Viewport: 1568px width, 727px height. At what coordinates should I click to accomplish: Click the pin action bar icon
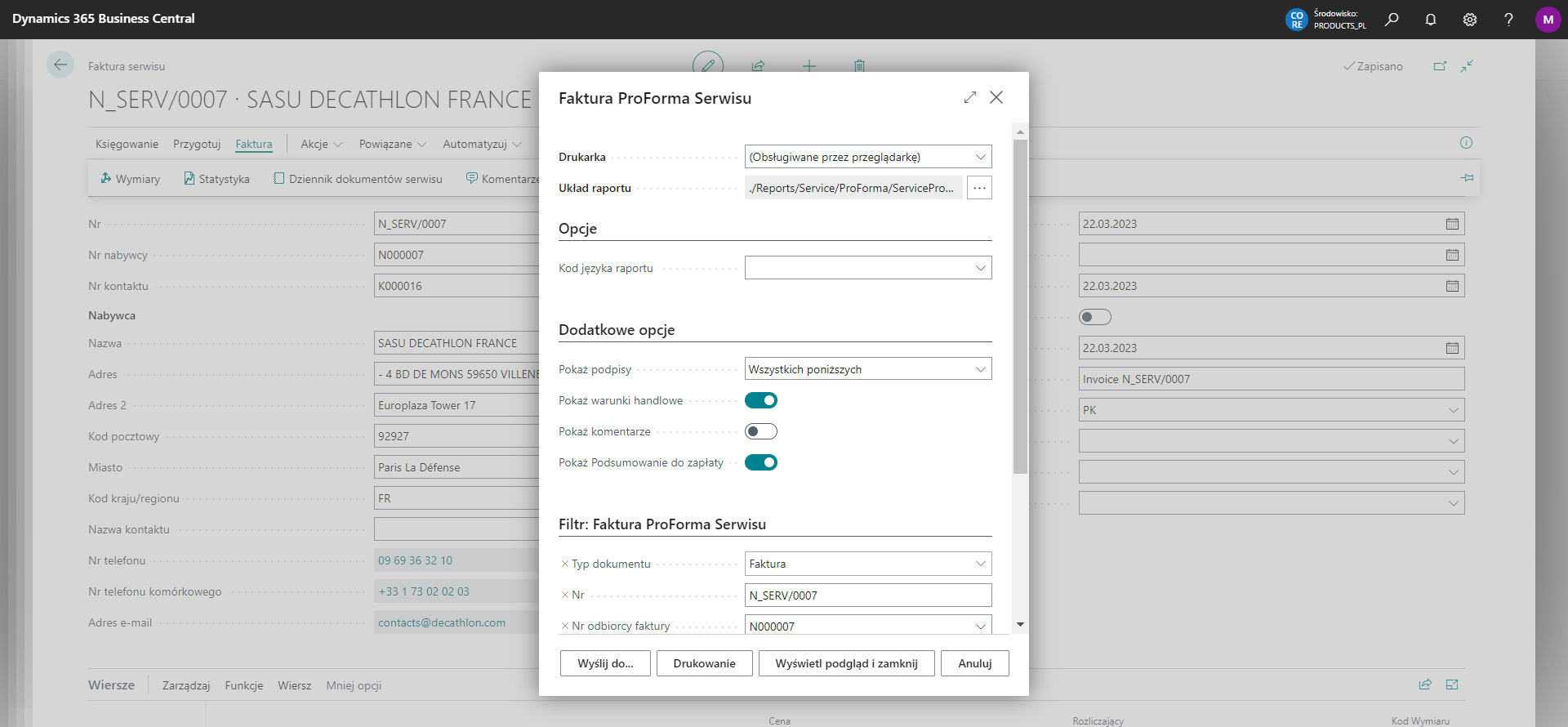click(x=1468, y=178)
